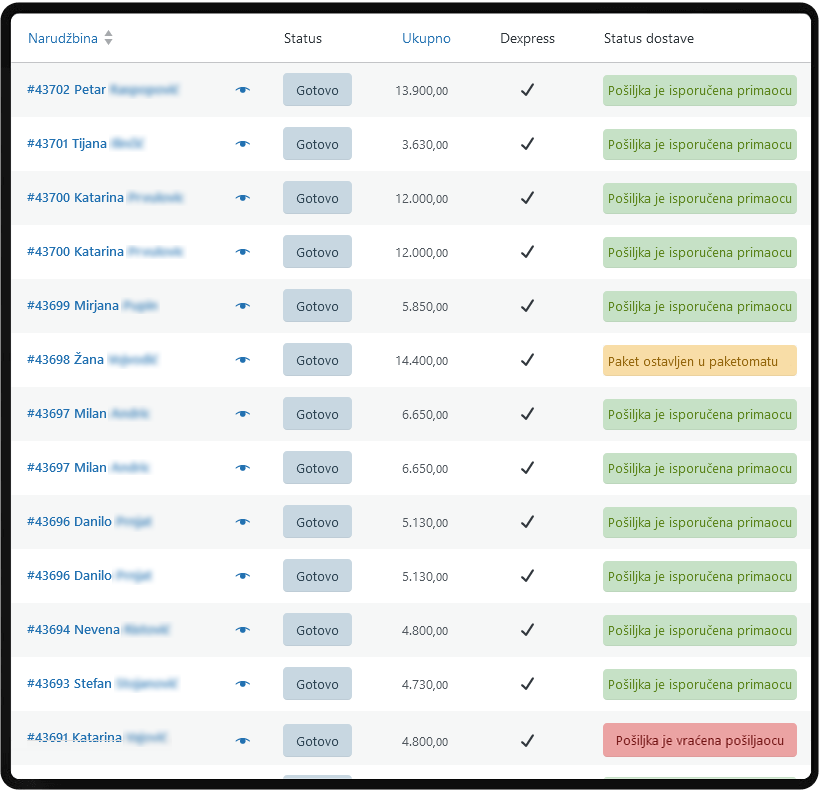The height and width of the screenshot is (790, 821).
Task: Preview order #43691 Katarina with eye icon
Action: (x=242, y=741)
